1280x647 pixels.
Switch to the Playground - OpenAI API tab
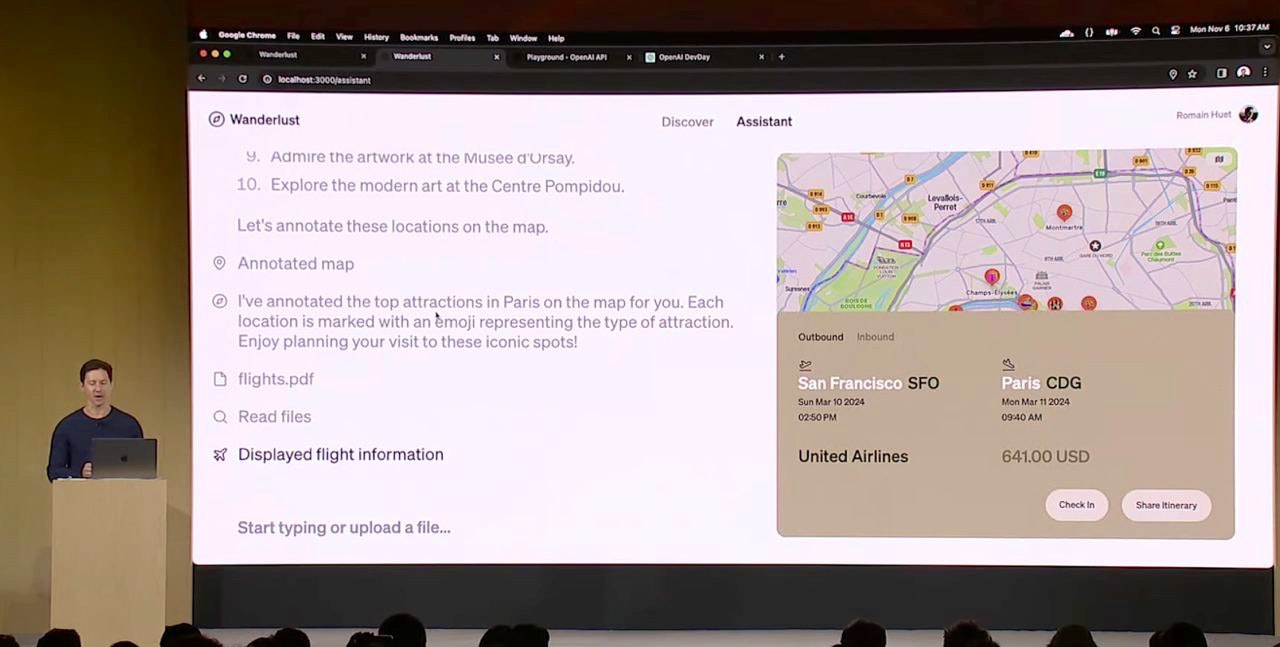pyautogui.click(x=566, y=57)
